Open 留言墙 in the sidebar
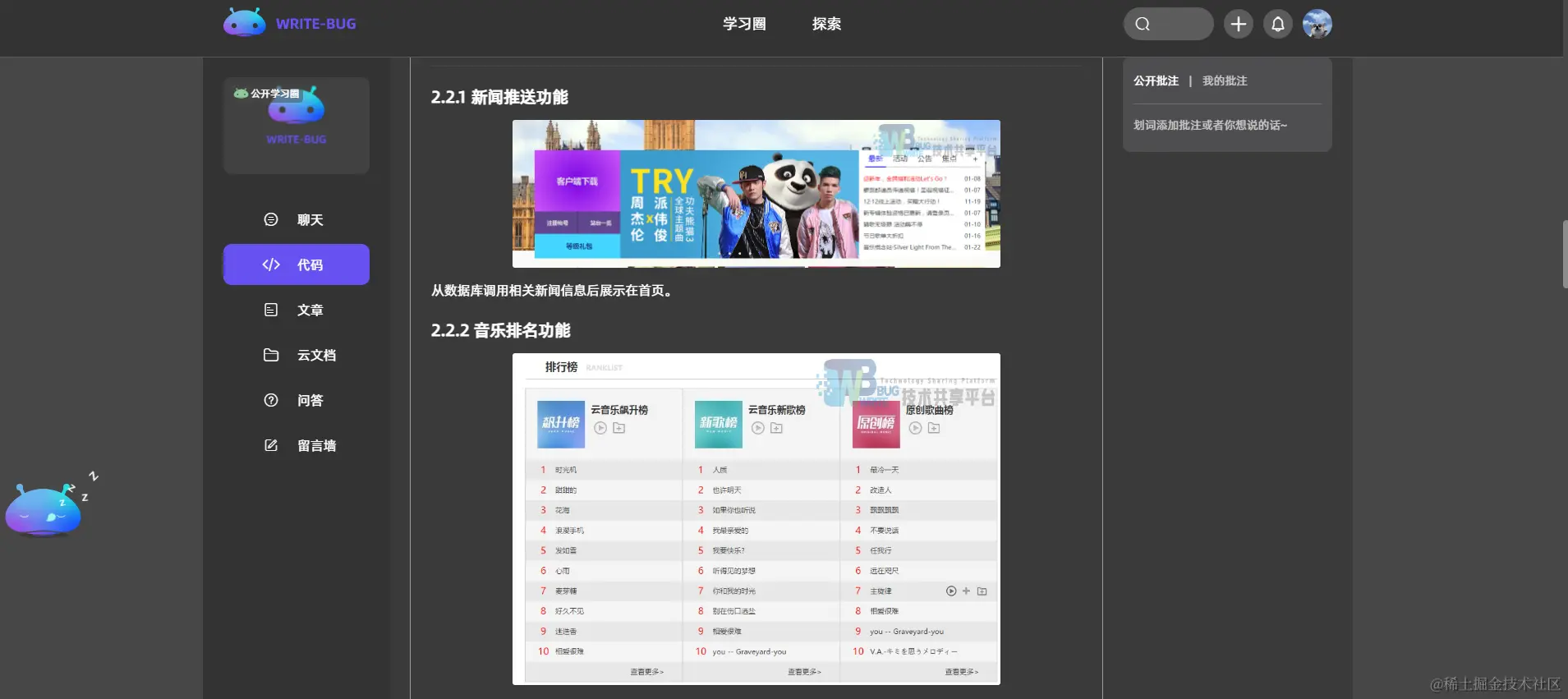The width and height of the screenshot is (1568, 699). pyautogui.click(x=297, y=445)
